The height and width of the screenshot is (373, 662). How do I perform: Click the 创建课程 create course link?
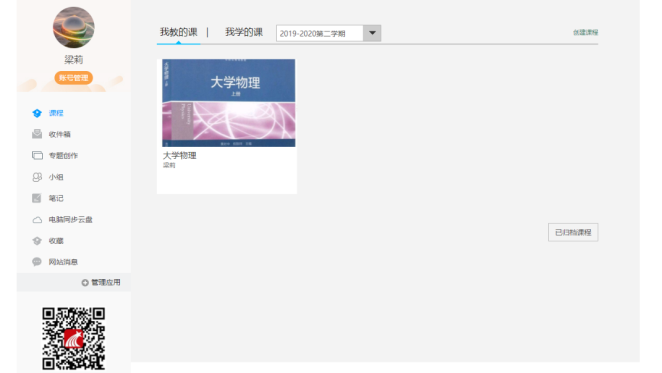point(585,33)
